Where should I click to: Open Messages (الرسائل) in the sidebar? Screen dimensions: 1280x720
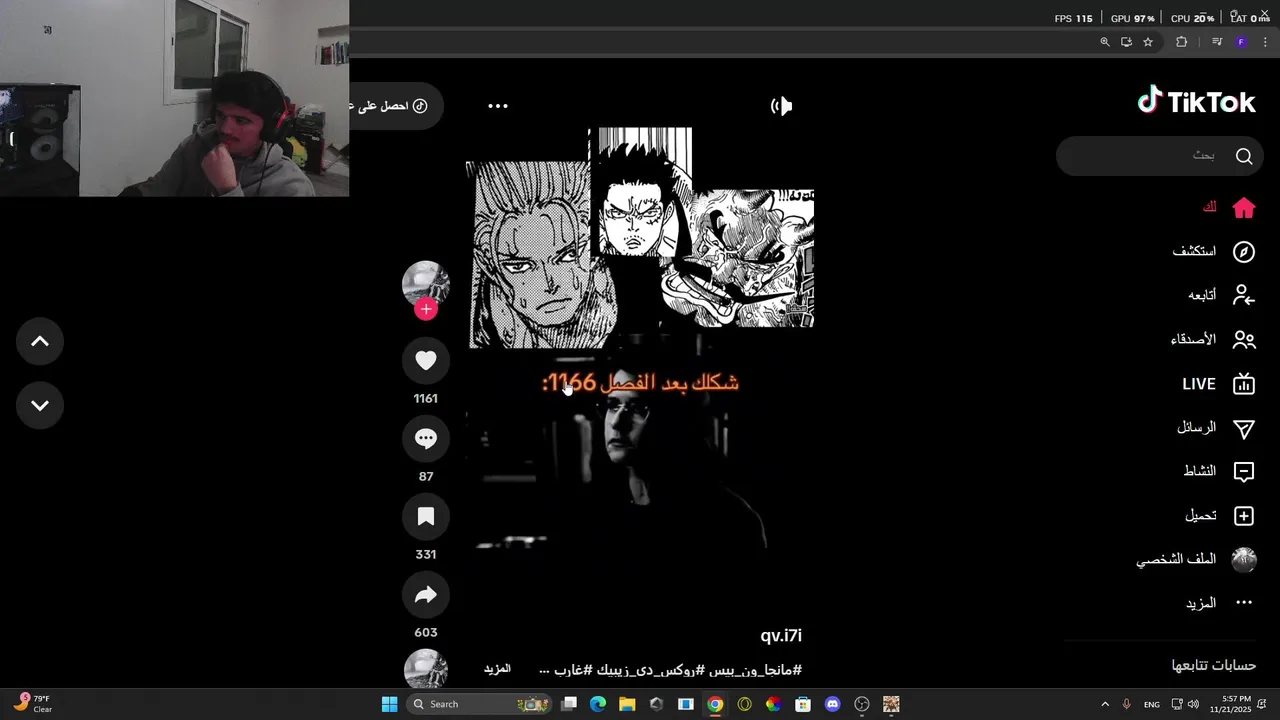click(x=1215, y=428)
